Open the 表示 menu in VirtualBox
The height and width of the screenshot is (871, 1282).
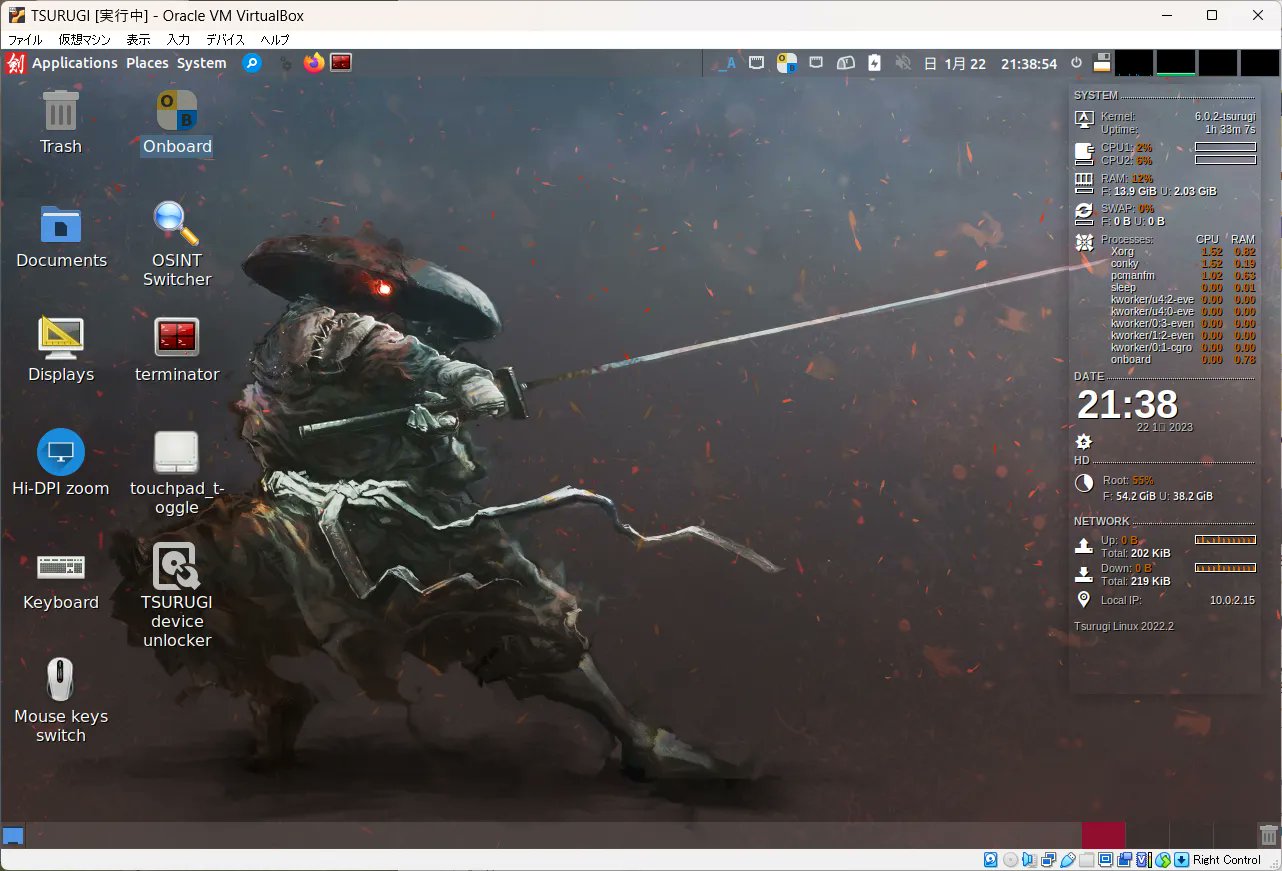138,40
